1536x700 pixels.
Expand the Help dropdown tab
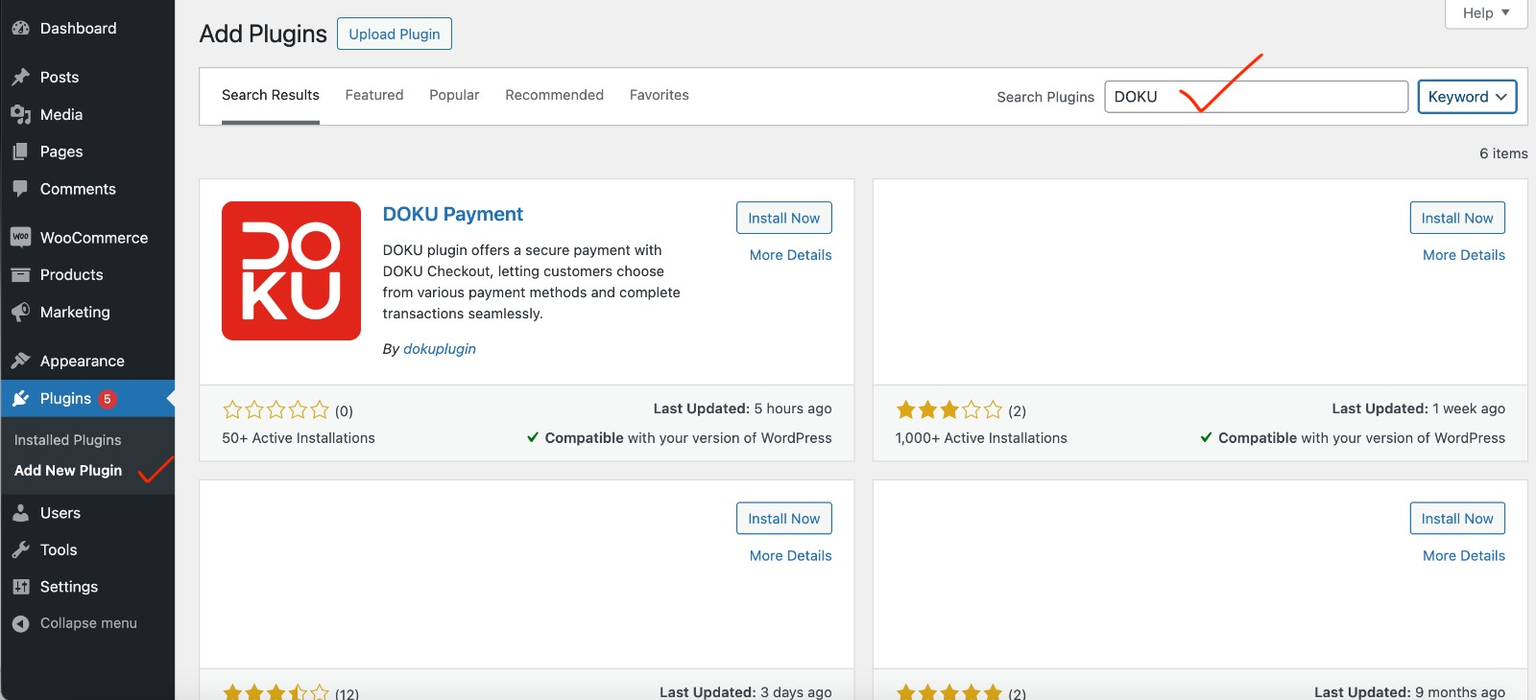(1486, 13)
